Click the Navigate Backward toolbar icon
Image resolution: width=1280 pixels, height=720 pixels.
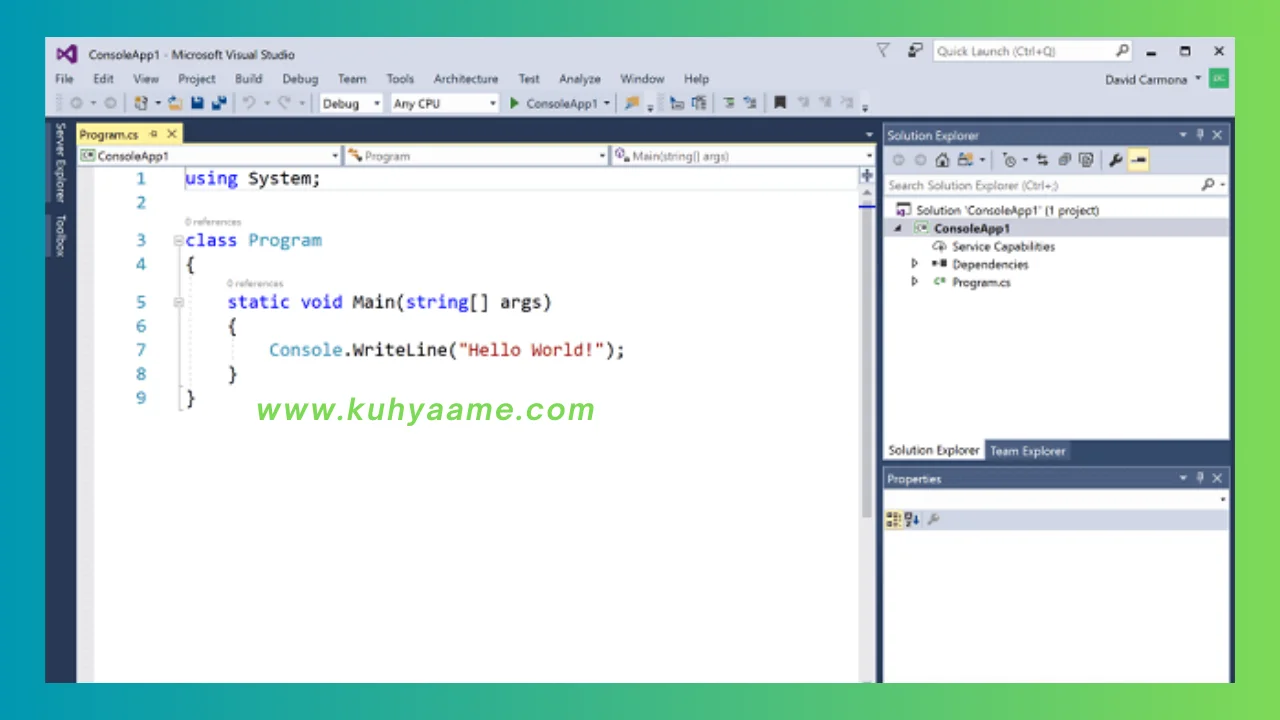coord(76,103)
